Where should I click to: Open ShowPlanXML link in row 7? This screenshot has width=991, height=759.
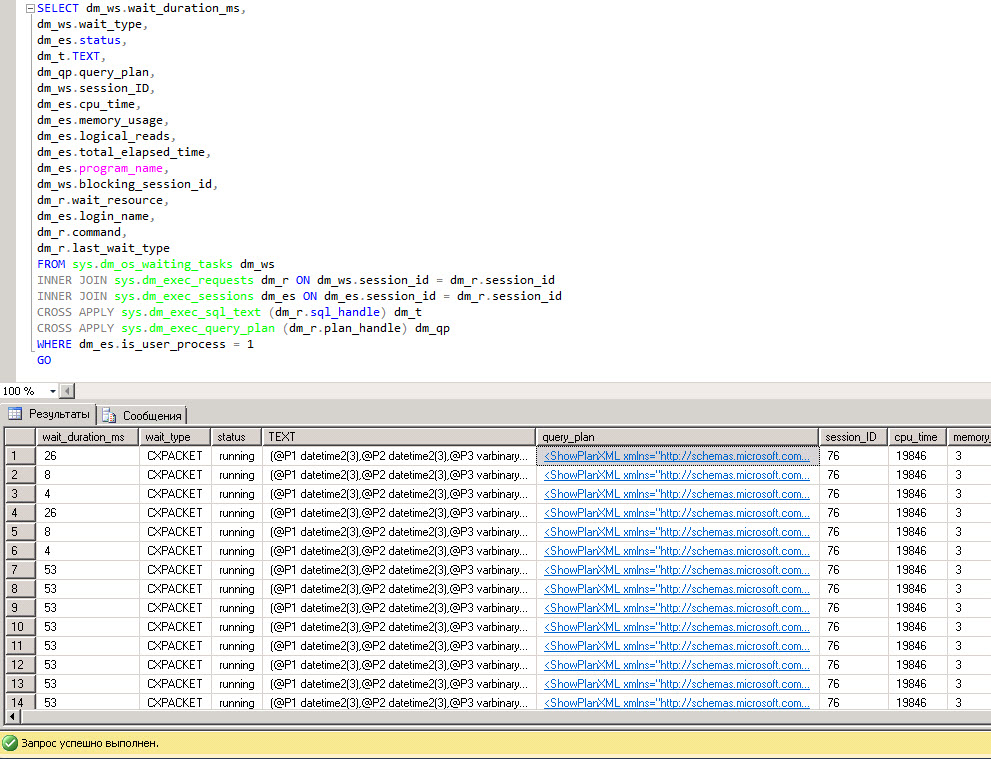[x=677, y=570]
